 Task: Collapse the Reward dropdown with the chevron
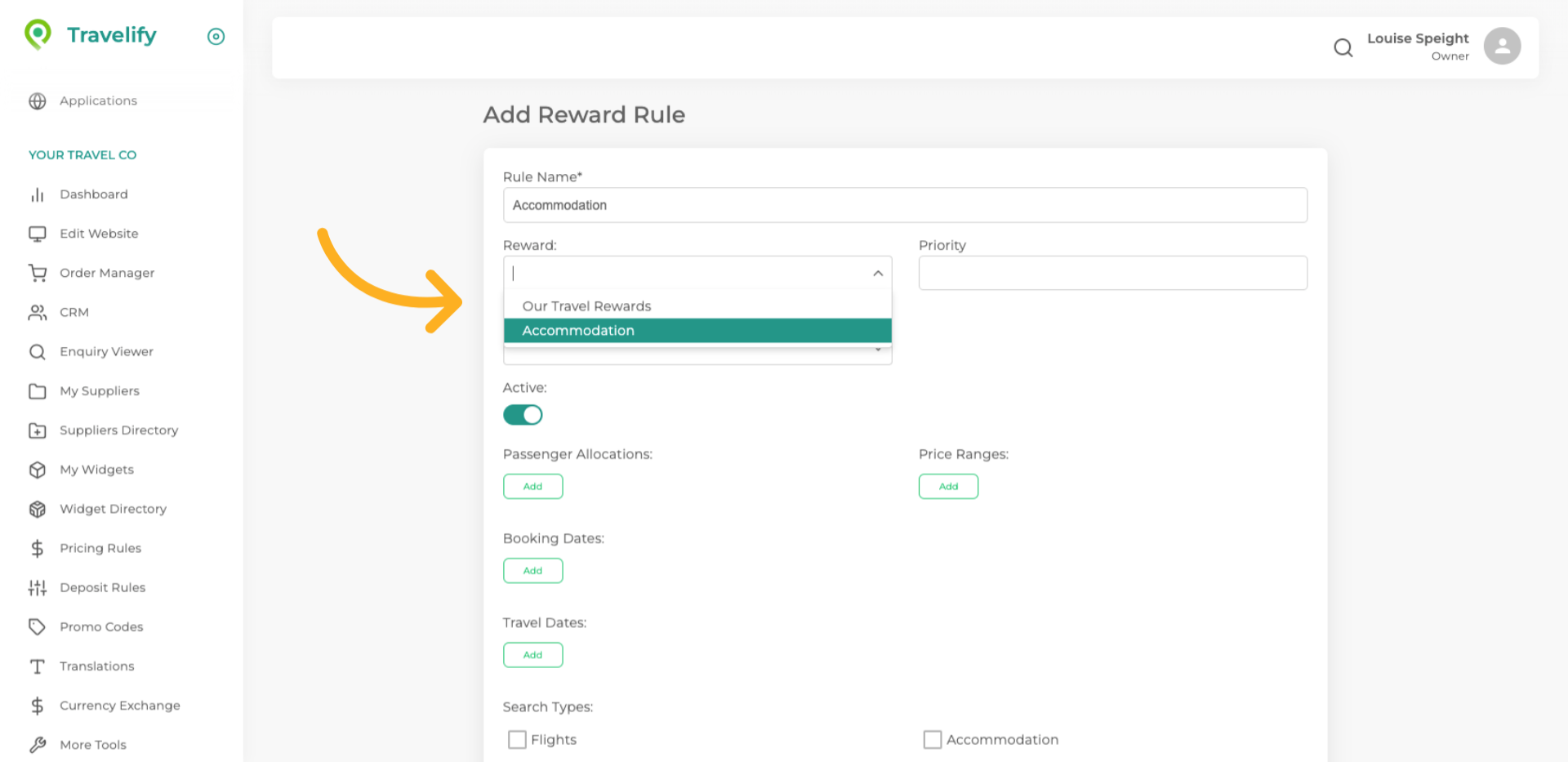click(878, 274)
